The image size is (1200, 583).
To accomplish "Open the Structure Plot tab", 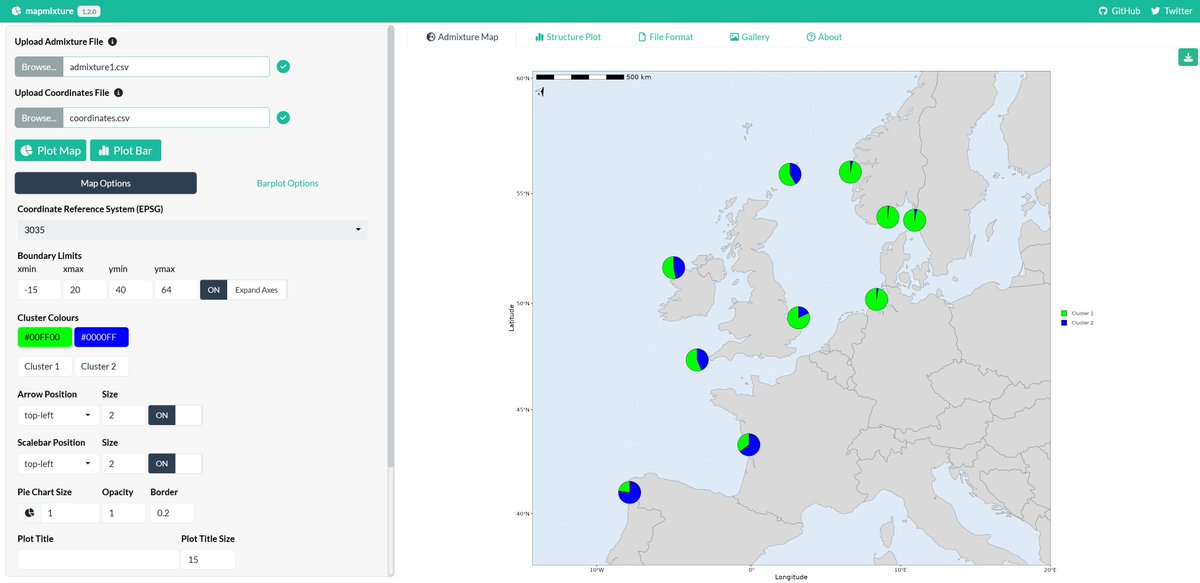I will coord(568,37).
